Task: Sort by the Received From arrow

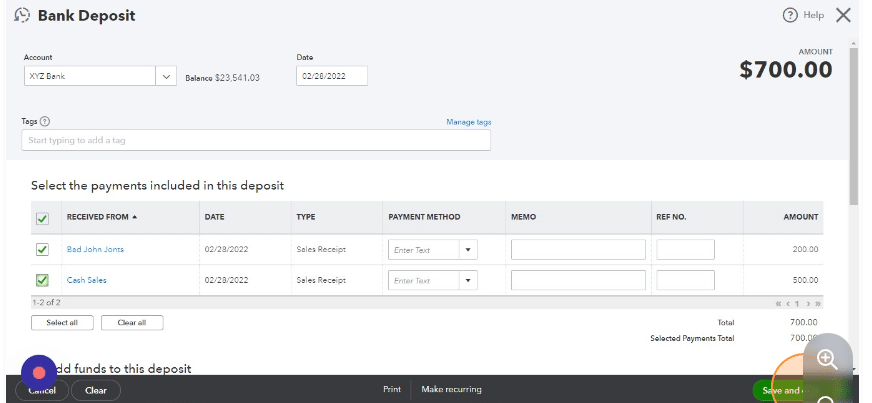Action: [x=135, y=217]
